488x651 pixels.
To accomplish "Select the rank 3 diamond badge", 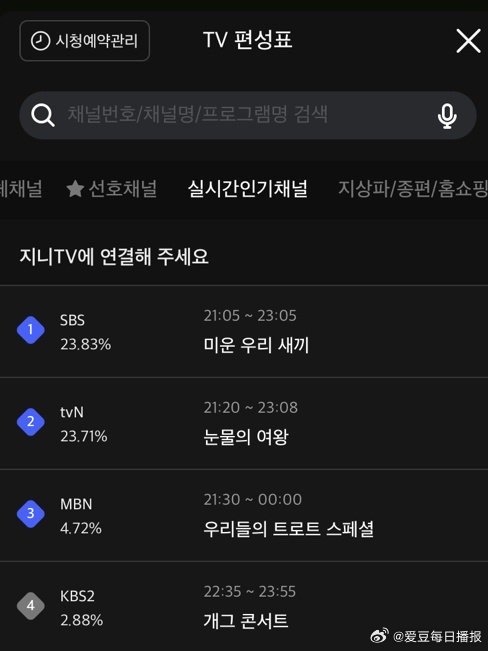I will 31,514.
